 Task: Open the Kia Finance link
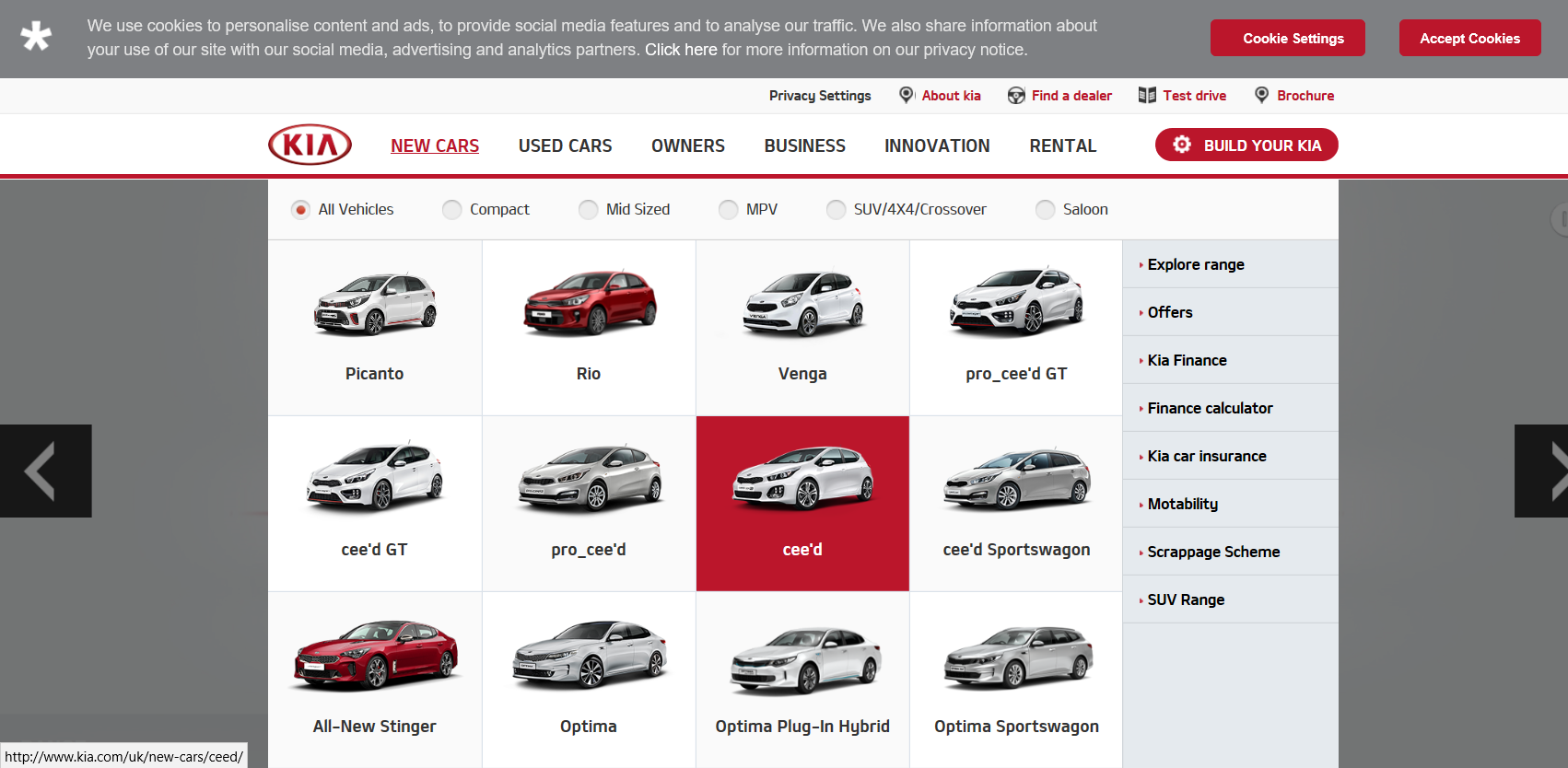[x=1188, y=360]
